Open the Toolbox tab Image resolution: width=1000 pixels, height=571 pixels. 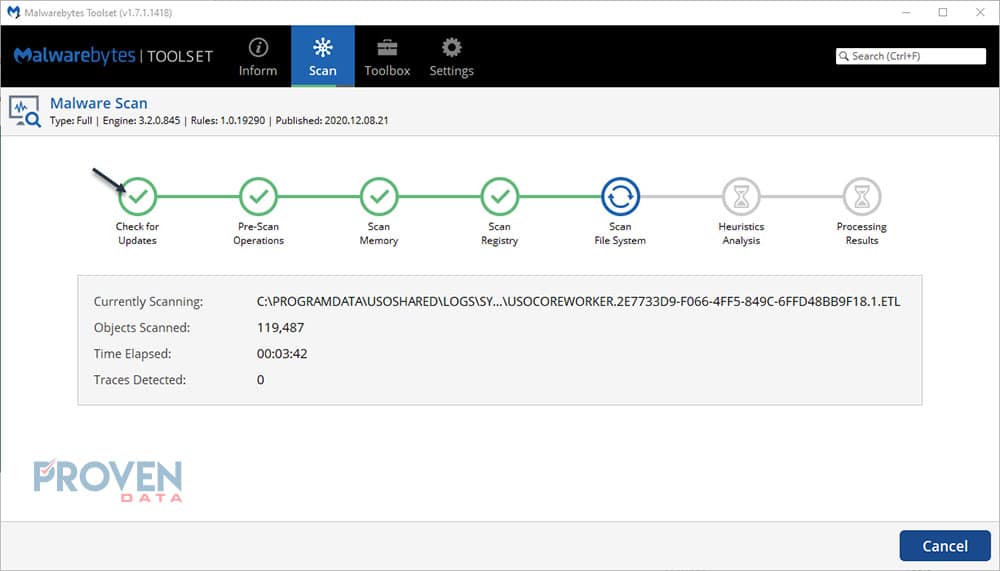387,57
